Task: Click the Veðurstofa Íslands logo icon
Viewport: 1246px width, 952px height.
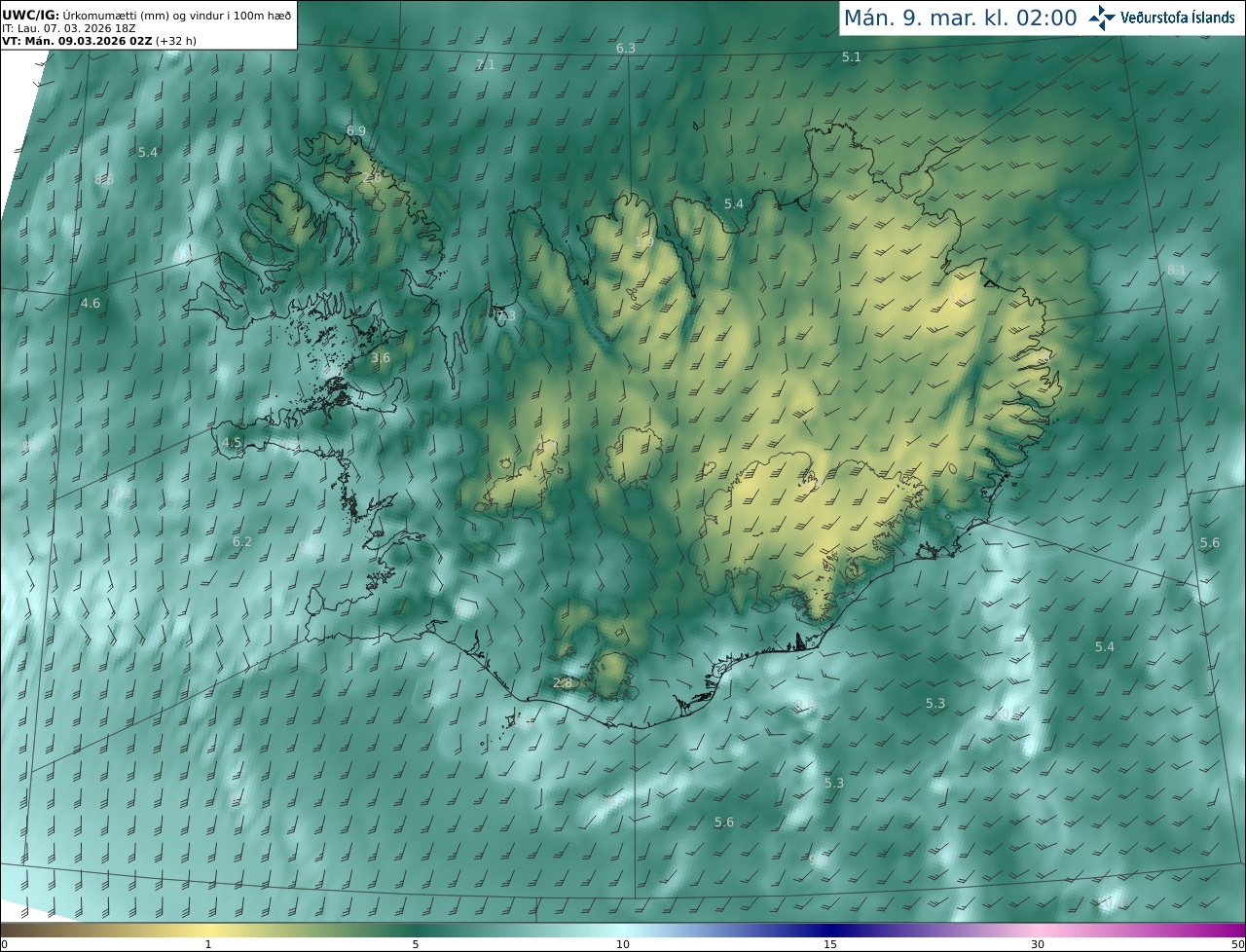Action: (x=1103, y=18)
